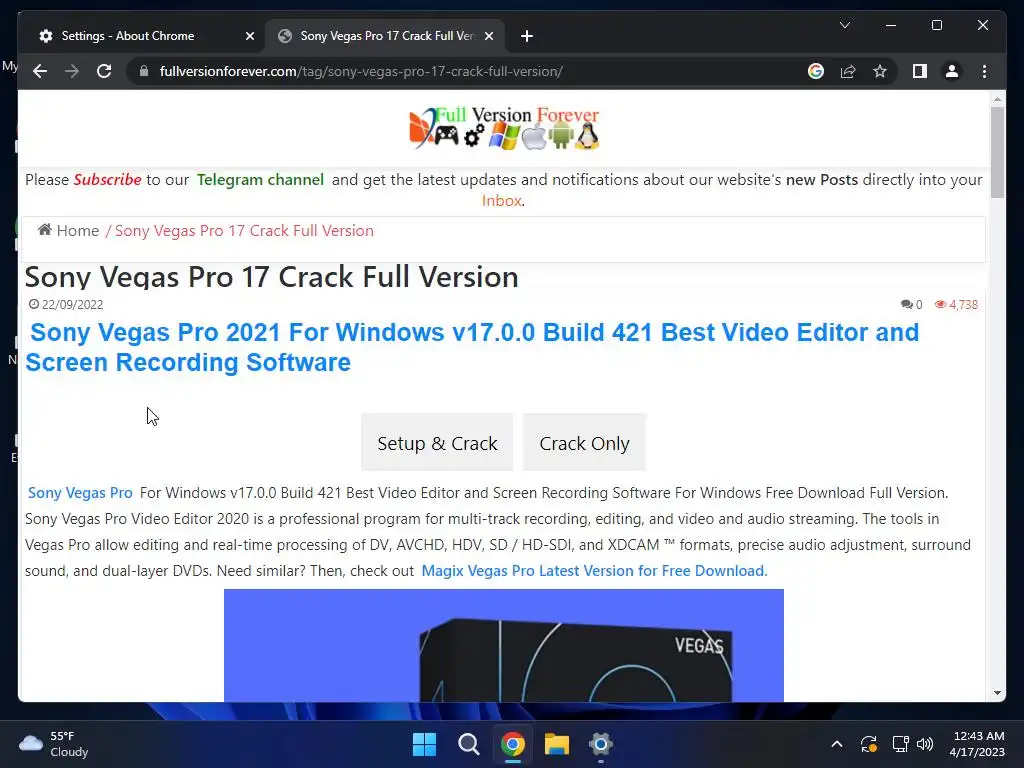The height and width of the screenshot is (768, 1024).
Task: Click Sony Vegas Pro 17 breadcrumb text
Action: pyautogui.click(x=244, y=231)
